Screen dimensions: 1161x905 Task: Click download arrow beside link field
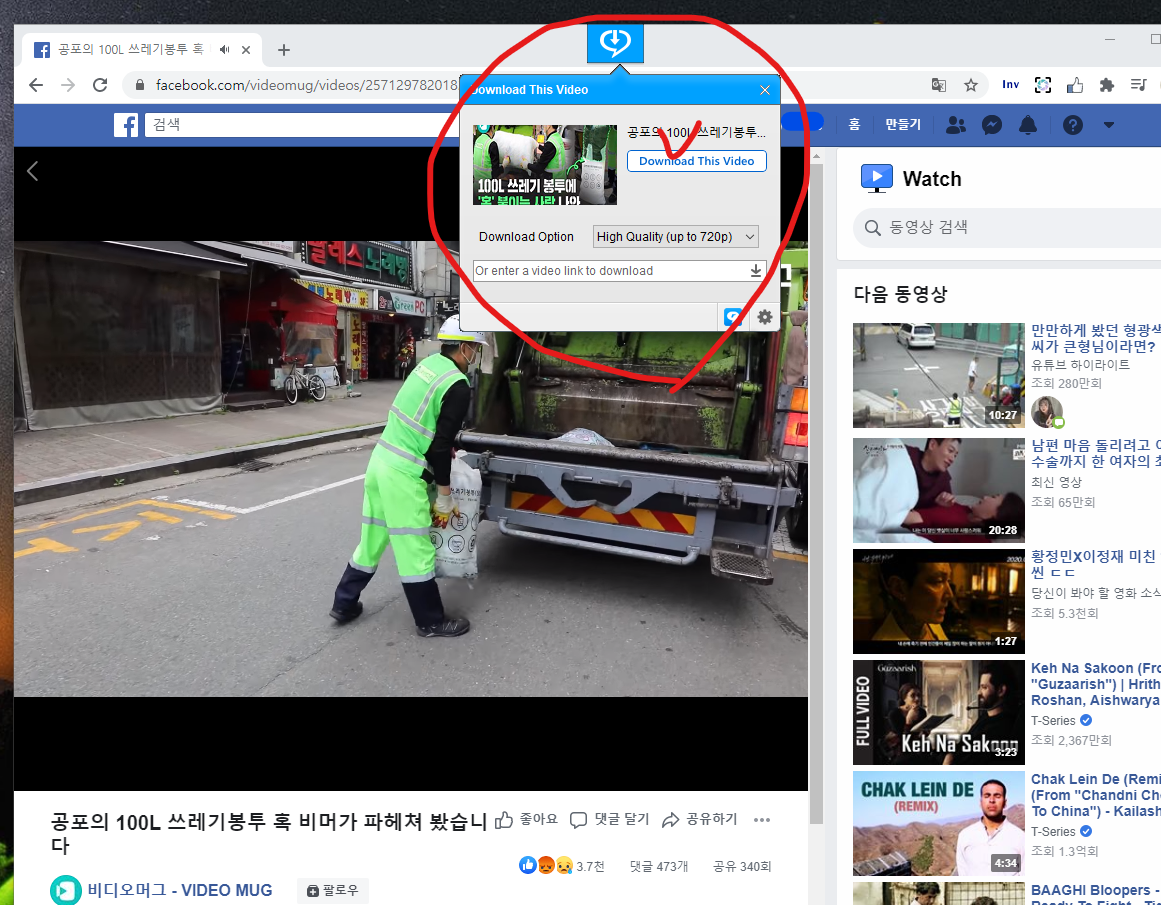point(755,271)
